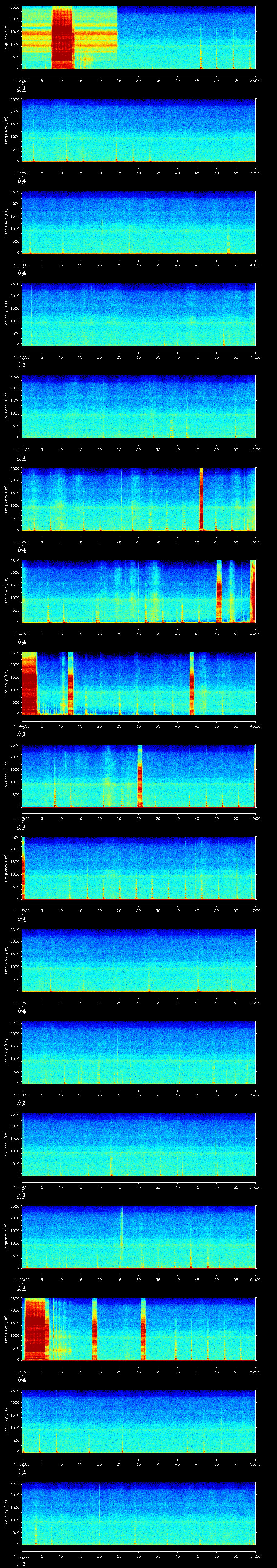Click the red band at 30 seconds in 11:45:00 spectrogram
Image resolution: width=277 pixels, height=1568 pixels.
pos(140,775)
